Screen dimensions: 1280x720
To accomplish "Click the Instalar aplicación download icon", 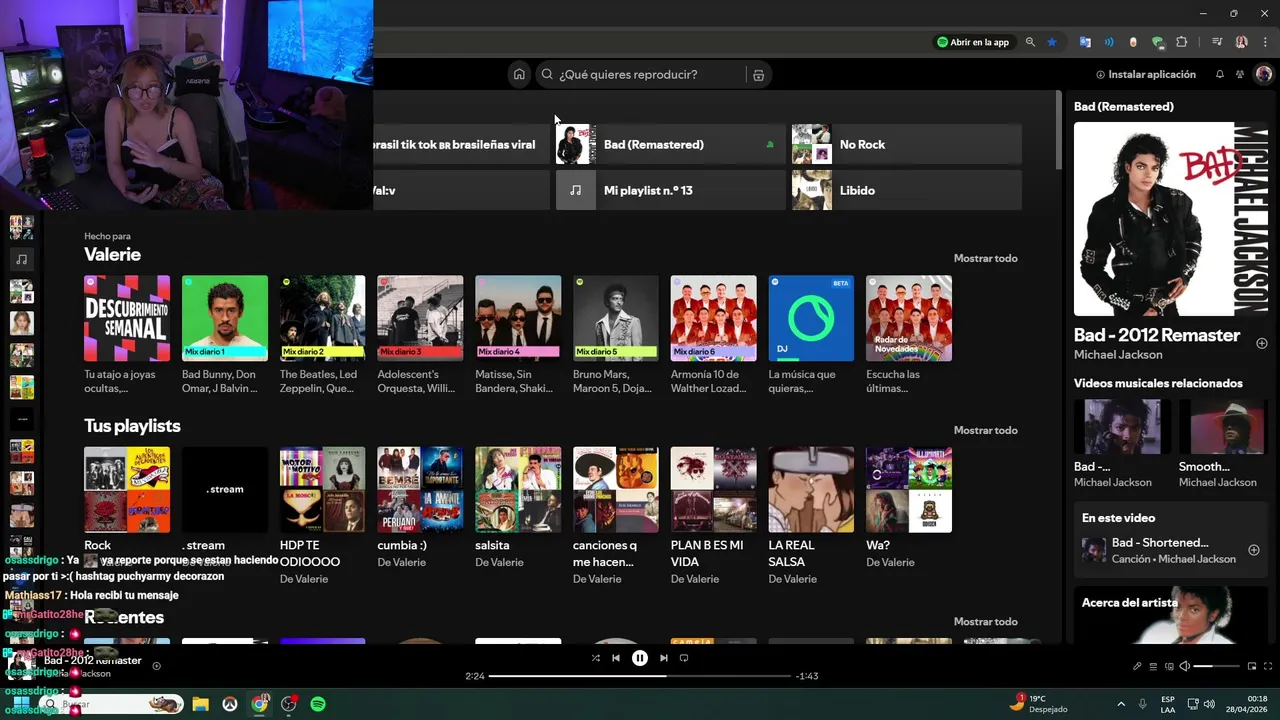I will 1101,74.
